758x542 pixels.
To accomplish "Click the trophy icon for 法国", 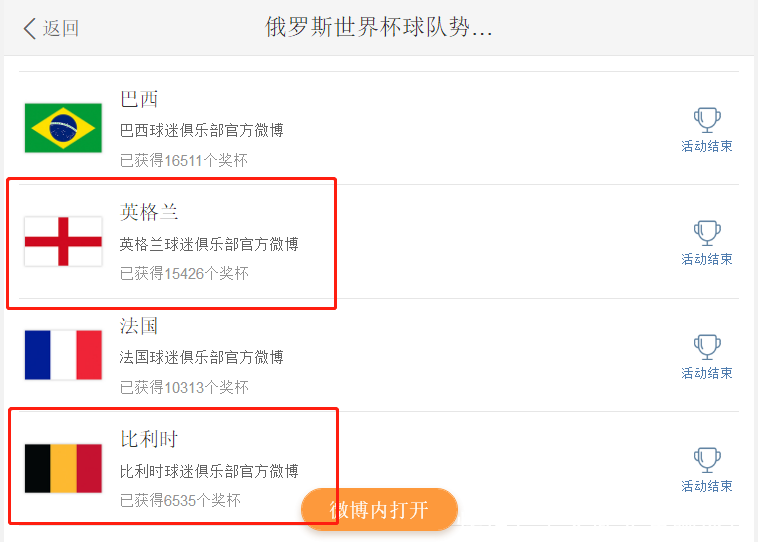I will tap(707, 347).
